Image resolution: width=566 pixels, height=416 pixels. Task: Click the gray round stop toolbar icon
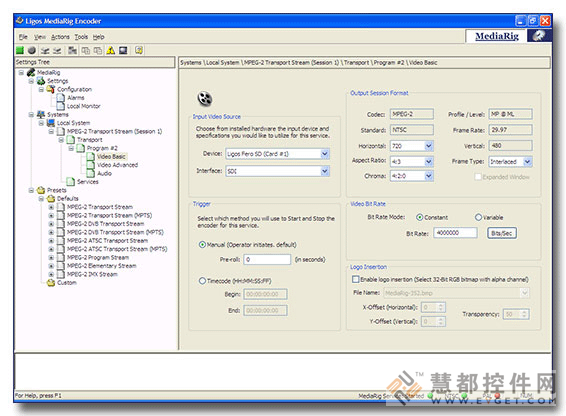click(32, 50)
